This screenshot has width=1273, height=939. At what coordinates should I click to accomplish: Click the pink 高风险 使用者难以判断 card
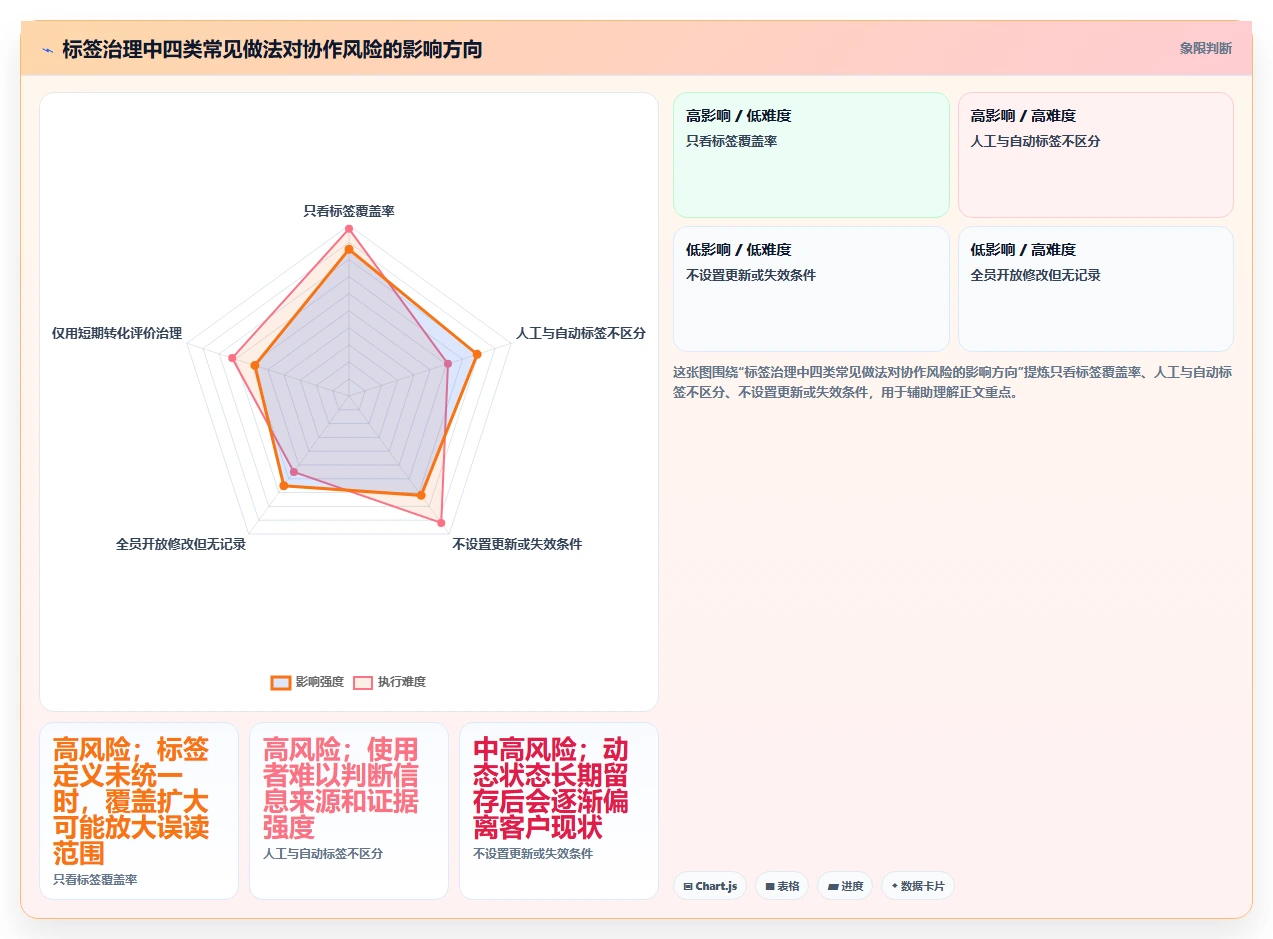[349, 811]
